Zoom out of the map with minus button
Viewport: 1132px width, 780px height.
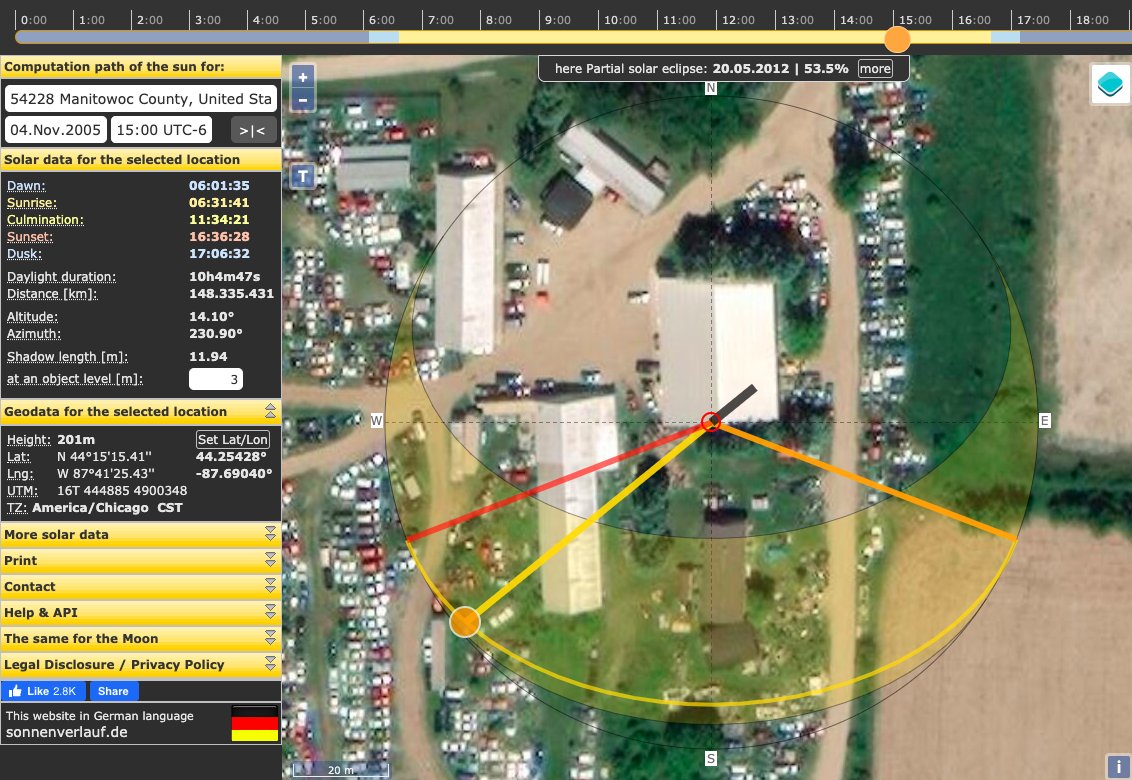pos(302,100)
